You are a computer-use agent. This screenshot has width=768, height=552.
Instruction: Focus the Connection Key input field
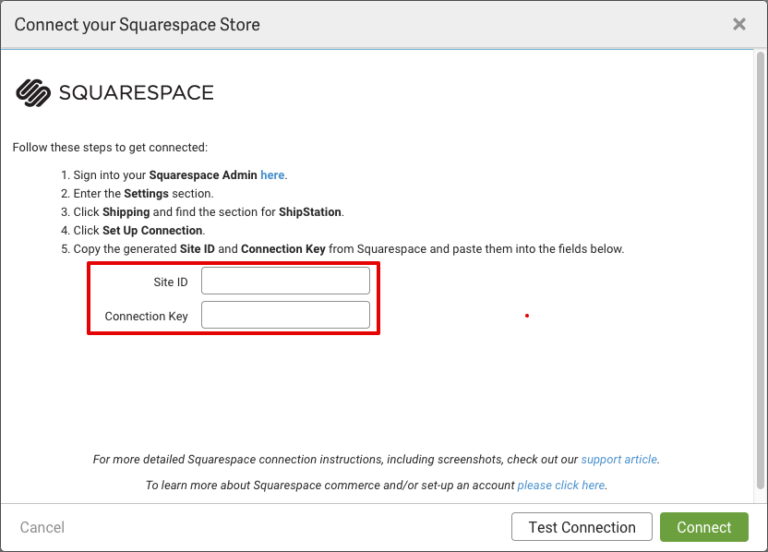click(x=285, y=315)
